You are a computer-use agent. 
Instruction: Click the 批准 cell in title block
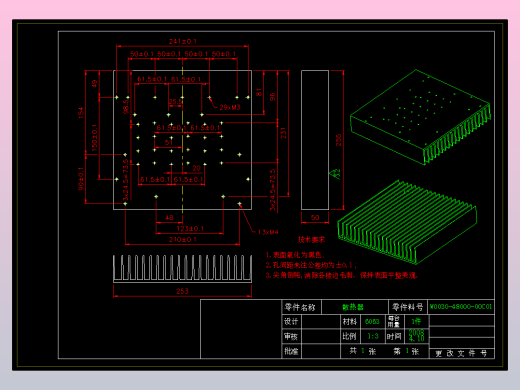click(x=291, y=351)
